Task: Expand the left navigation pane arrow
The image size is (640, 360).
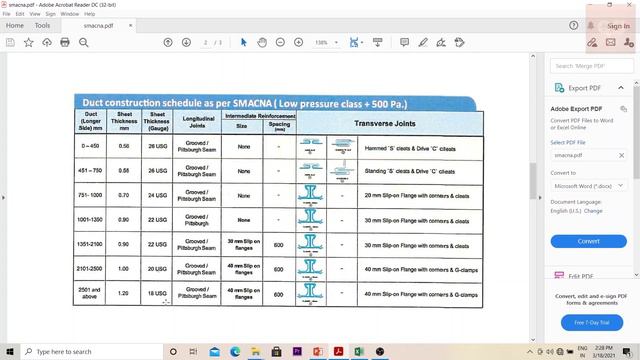Action: pyautogui.click(x=3, y=198)
